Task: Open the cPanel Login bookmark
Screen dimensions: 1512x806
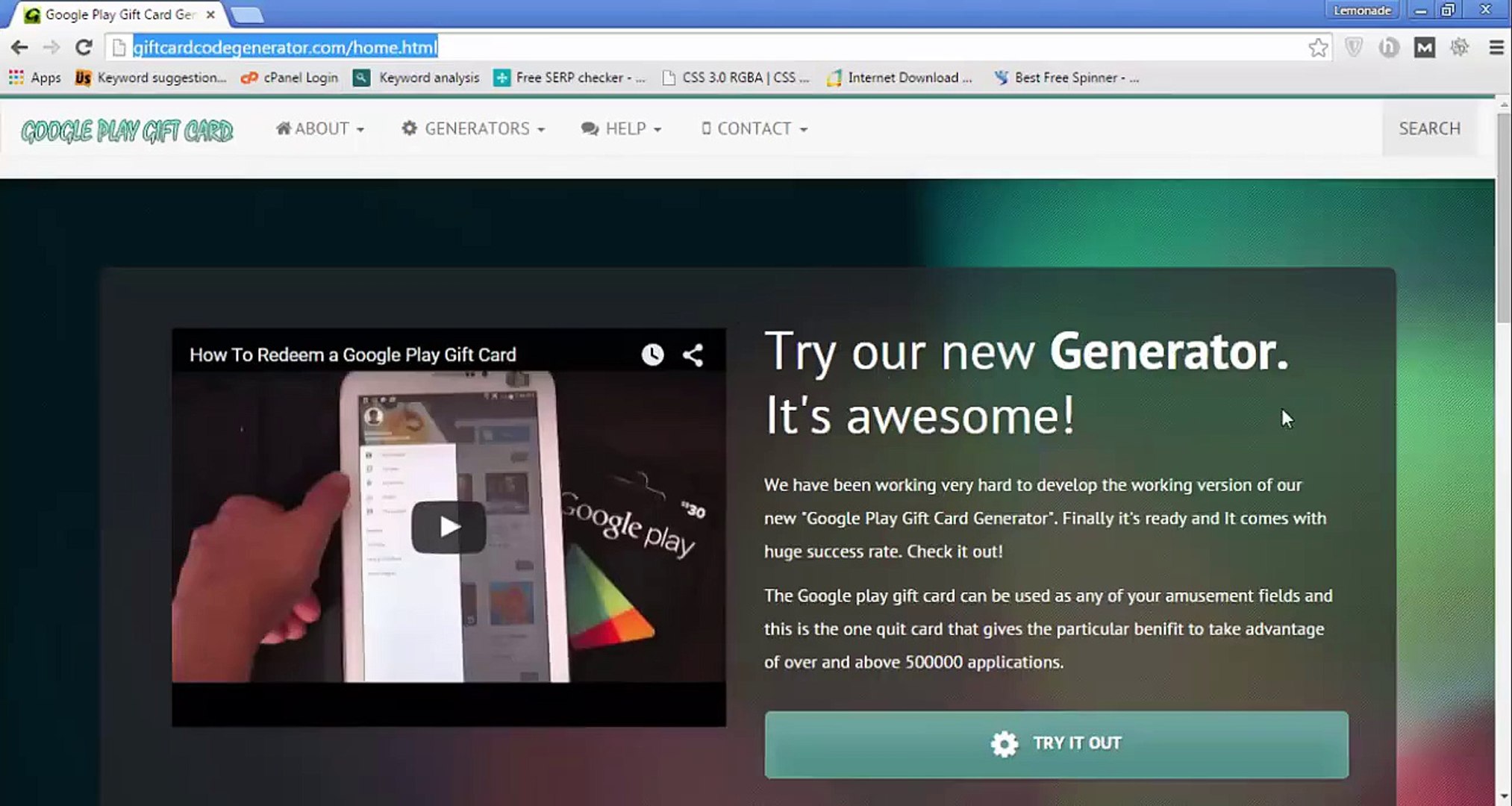Action: tap(290, 78)
